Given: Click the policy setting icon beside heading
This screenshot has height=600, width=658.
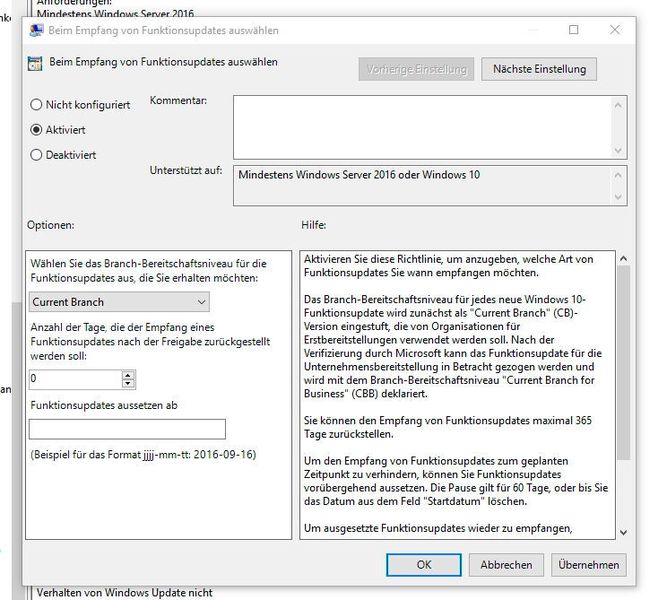Looking at the screenshot, I should [x=35, y=63].
